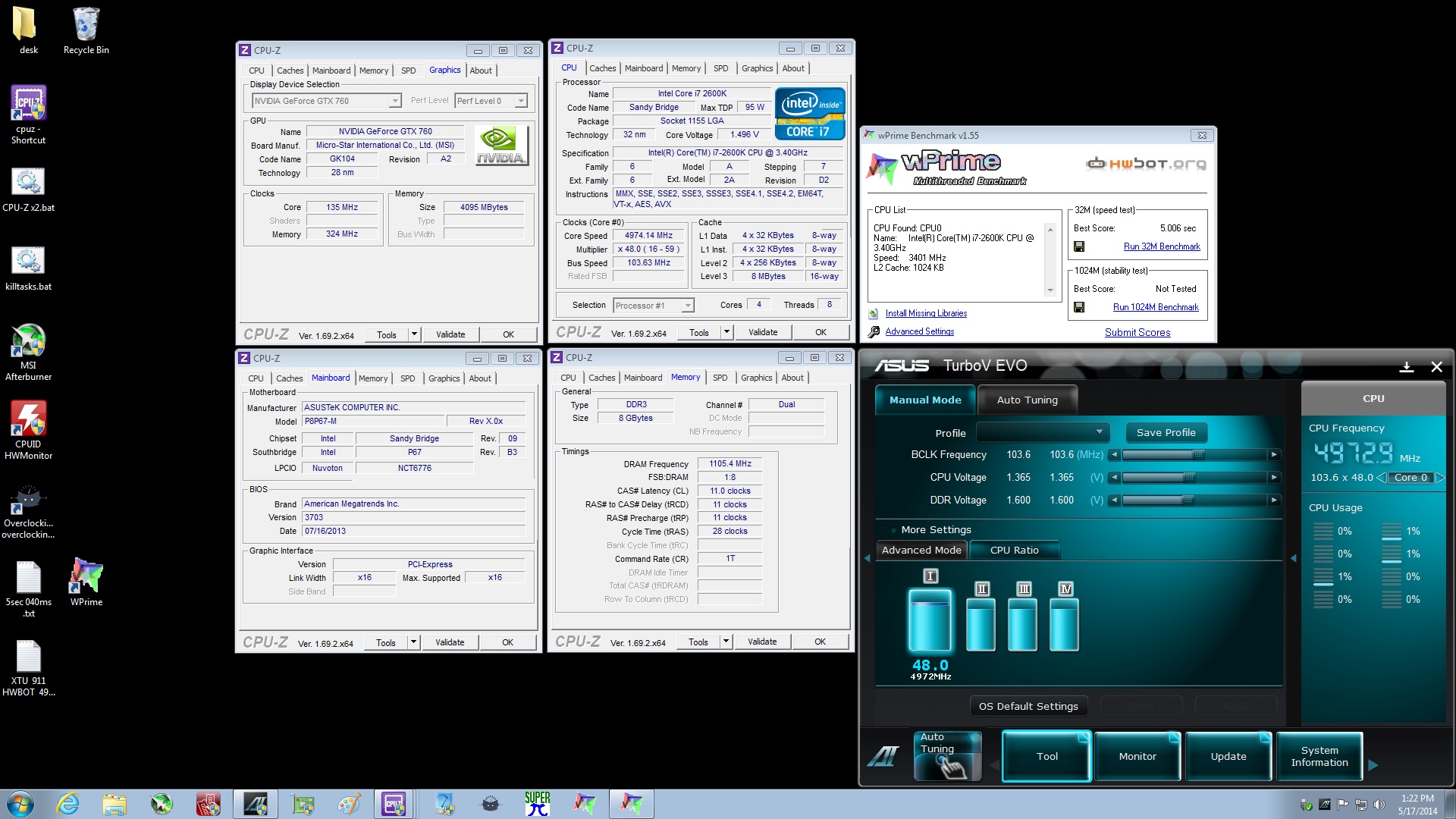Click OS Default Settings button

(1028, 706)
